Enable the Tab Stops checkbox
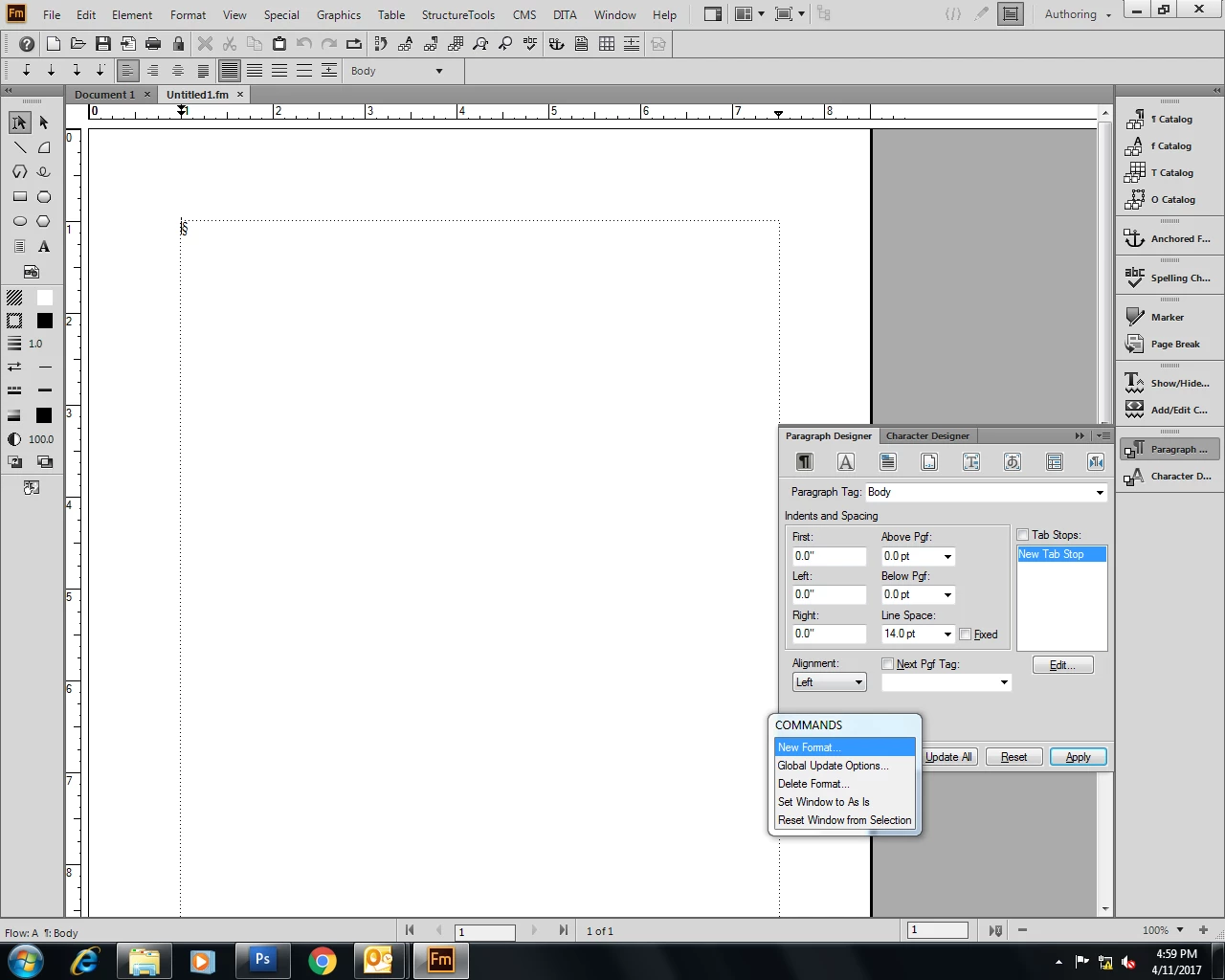The image size is (1225, 980). click(x=1023, y=535)
